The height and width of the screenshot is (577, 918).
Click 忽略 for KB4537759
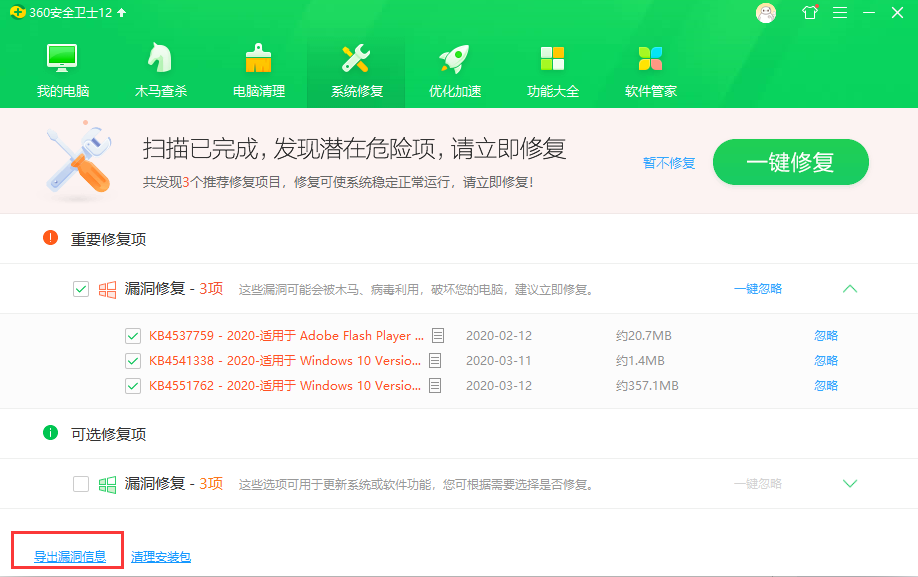825,335
